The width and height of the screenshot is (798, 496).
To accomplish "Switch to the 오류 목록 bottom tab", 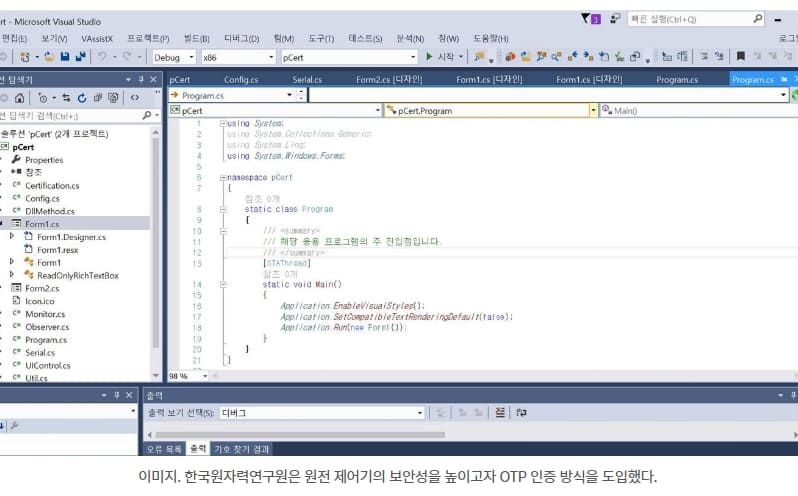I will pos(164,449).
